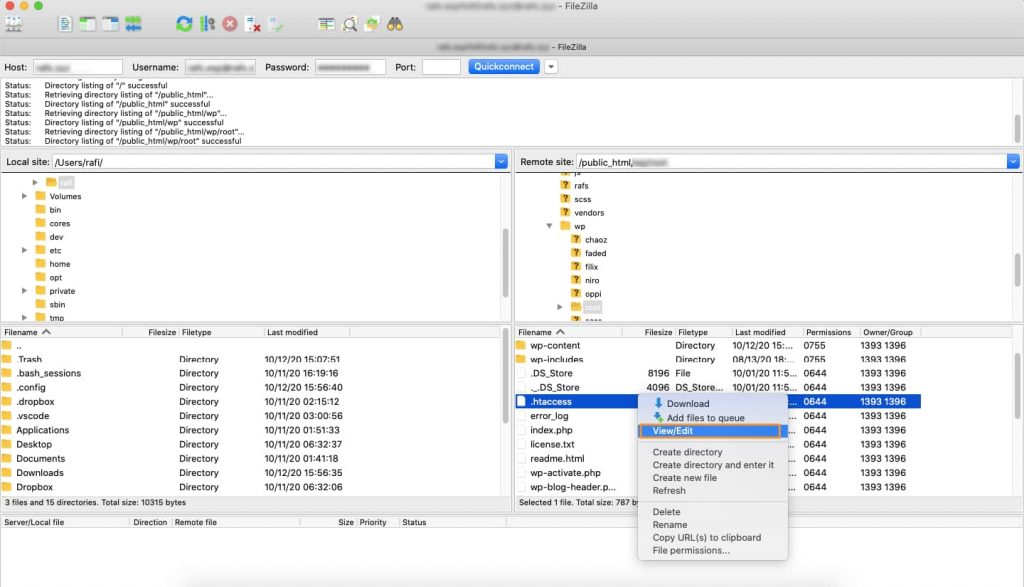Sort remote files by Owner/Group header
Viewport: 1024px width, 587px height.
tap(888, 332)
